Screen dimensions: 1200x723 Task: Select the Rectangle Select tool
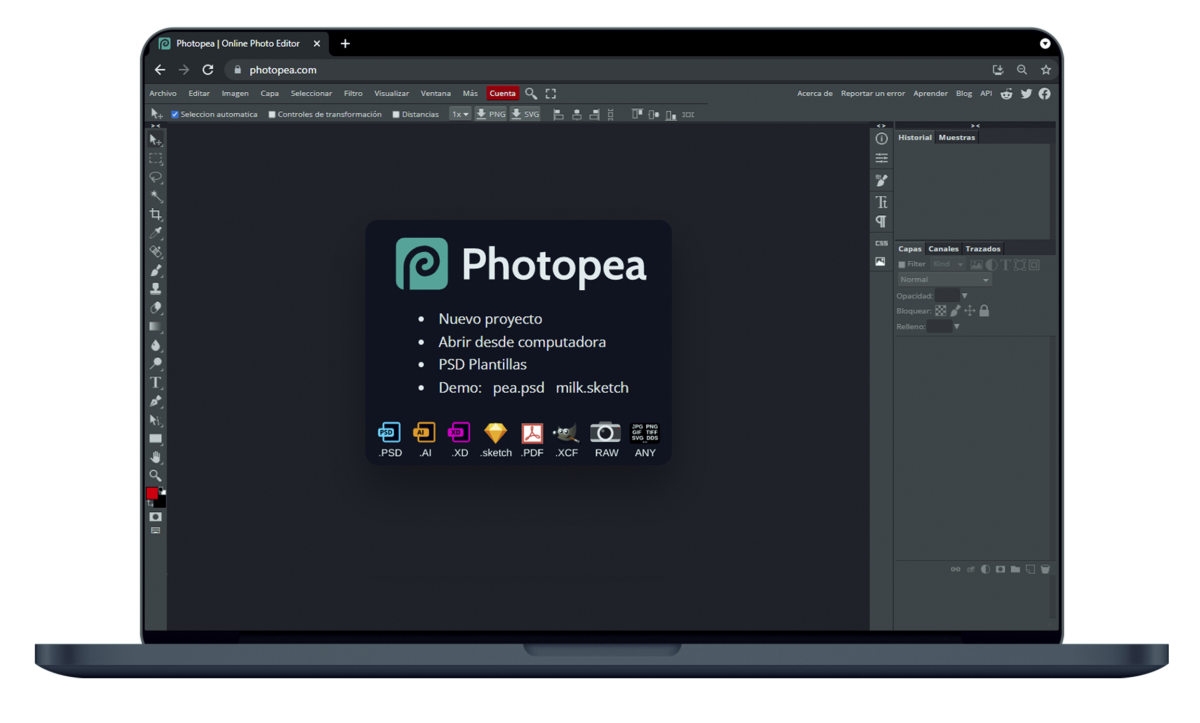(x=155, y=159)
